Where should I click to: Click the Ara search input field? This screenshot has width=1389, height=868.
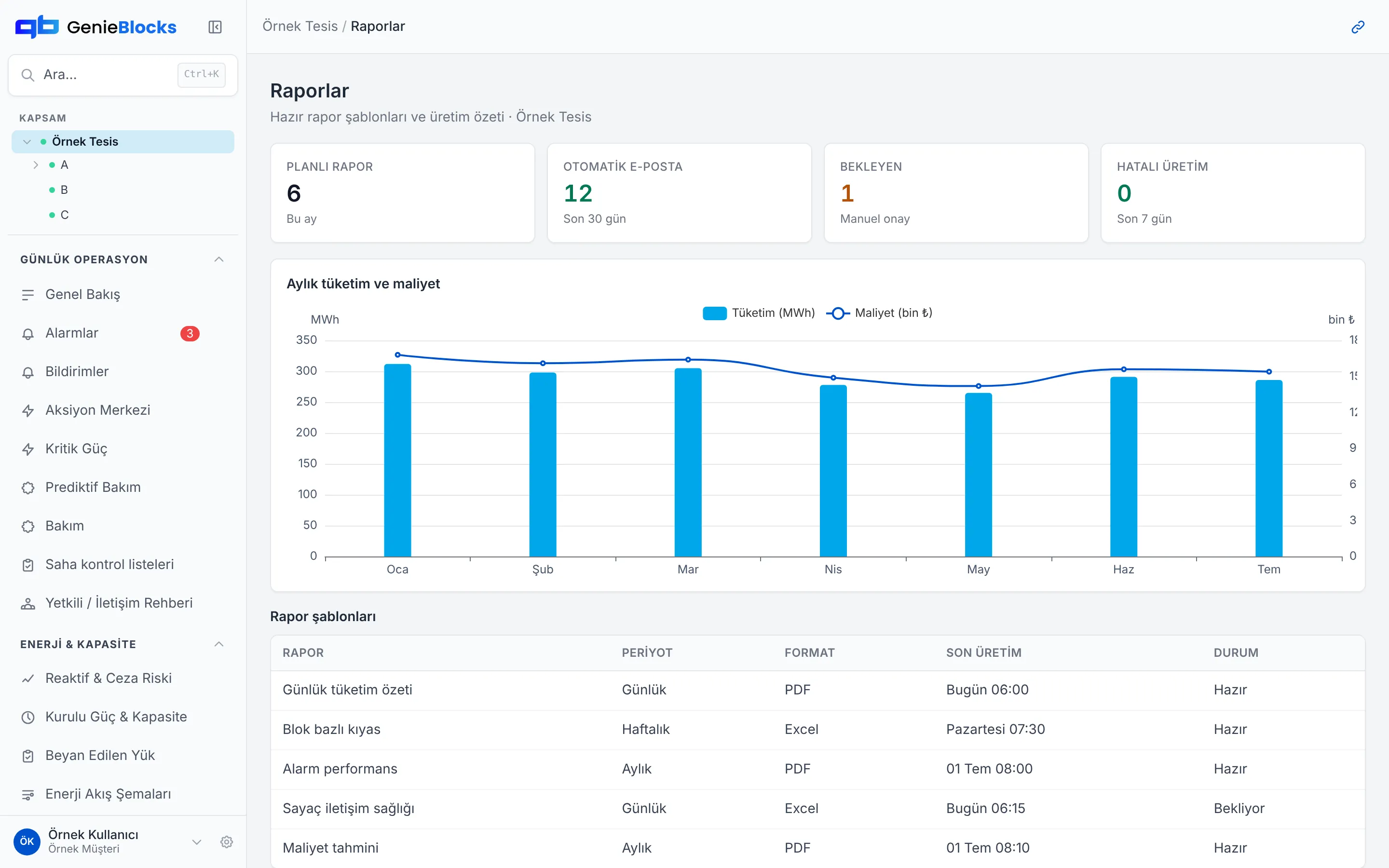click(123, 75)
